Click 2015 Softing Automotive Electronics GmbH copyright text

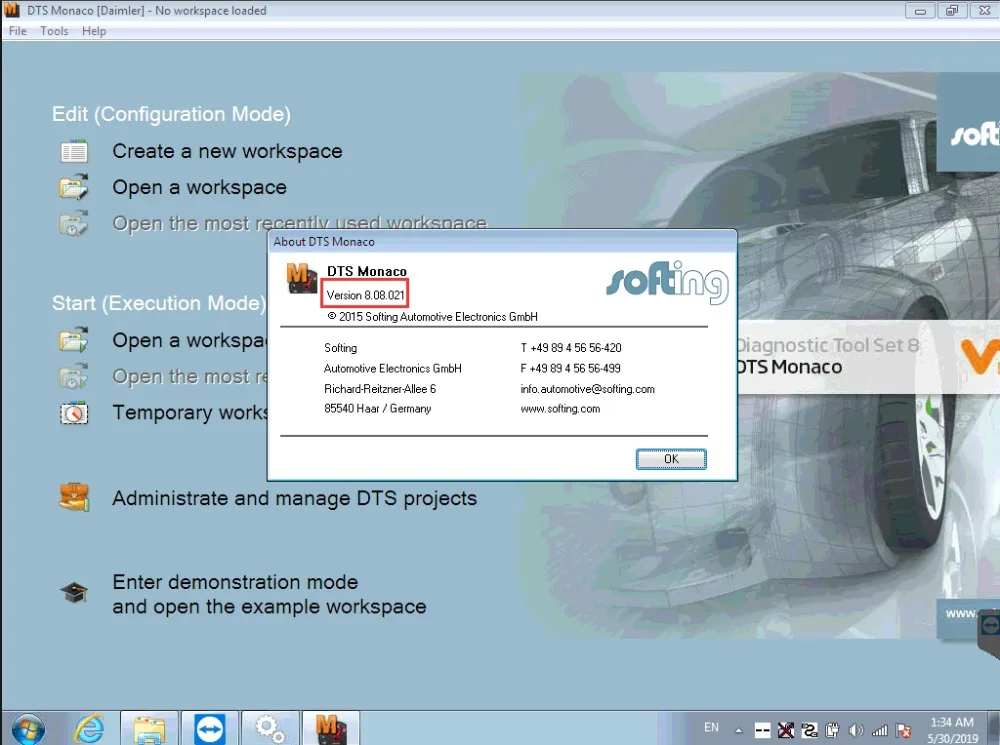432,316
